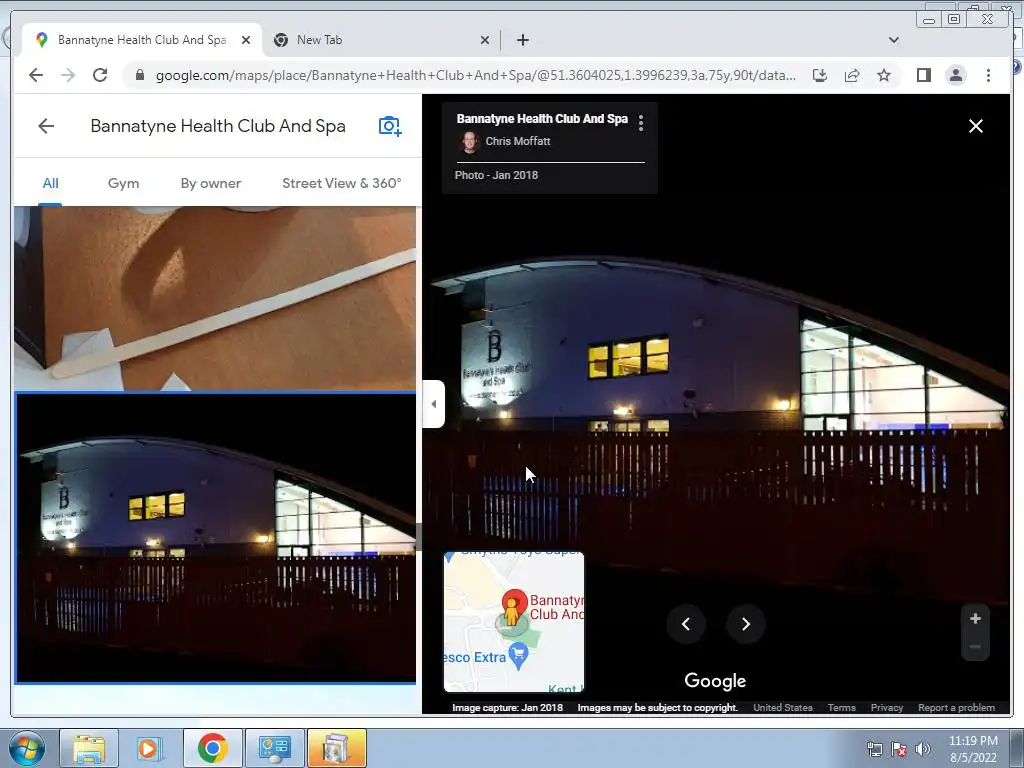1024x768 pixels.
Task: Click the Chris Moffatt profile picture
Action: [x=469, y=141]
